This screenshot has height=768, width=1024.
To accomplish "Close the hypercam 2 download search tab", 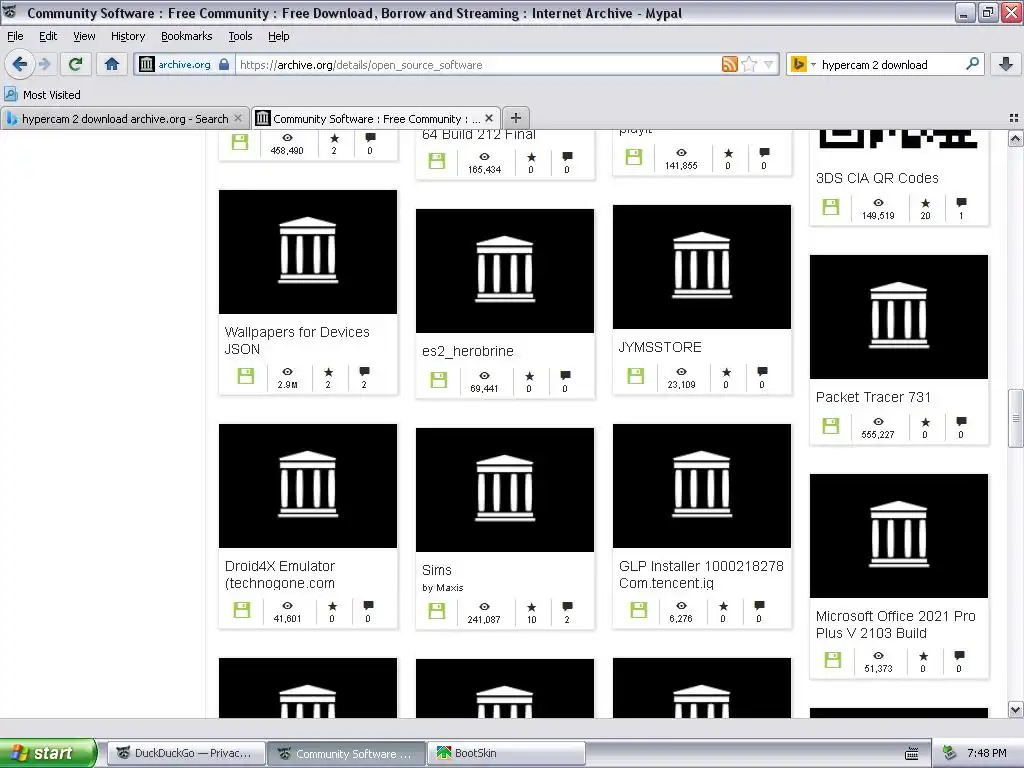I will pos(238,118).
